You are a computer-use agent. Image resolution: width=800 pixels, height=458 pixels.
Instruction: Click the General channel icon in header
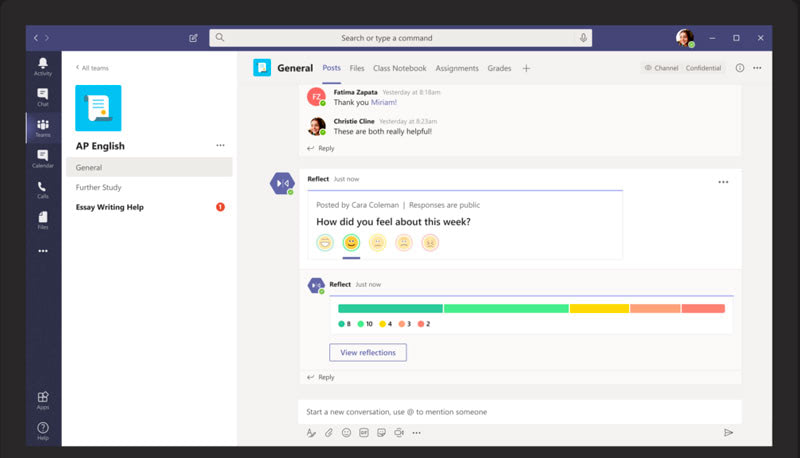coord(262,68)
